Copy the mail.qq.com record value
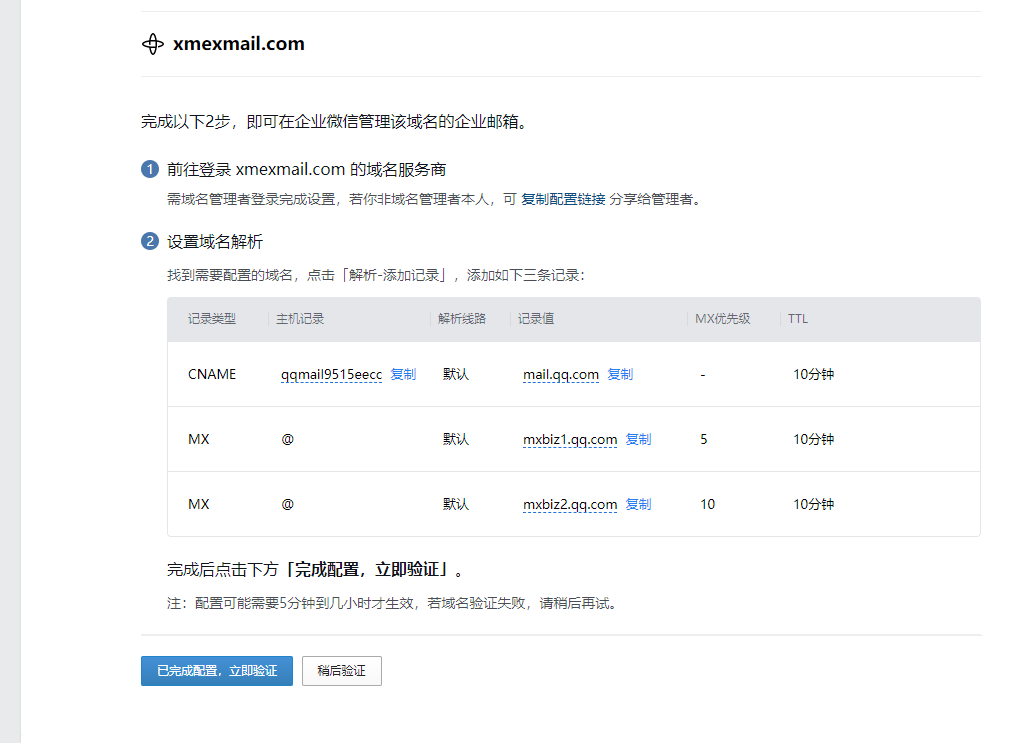The height and width of the screenshot is (743, 1030). click(x=620, y=374)
